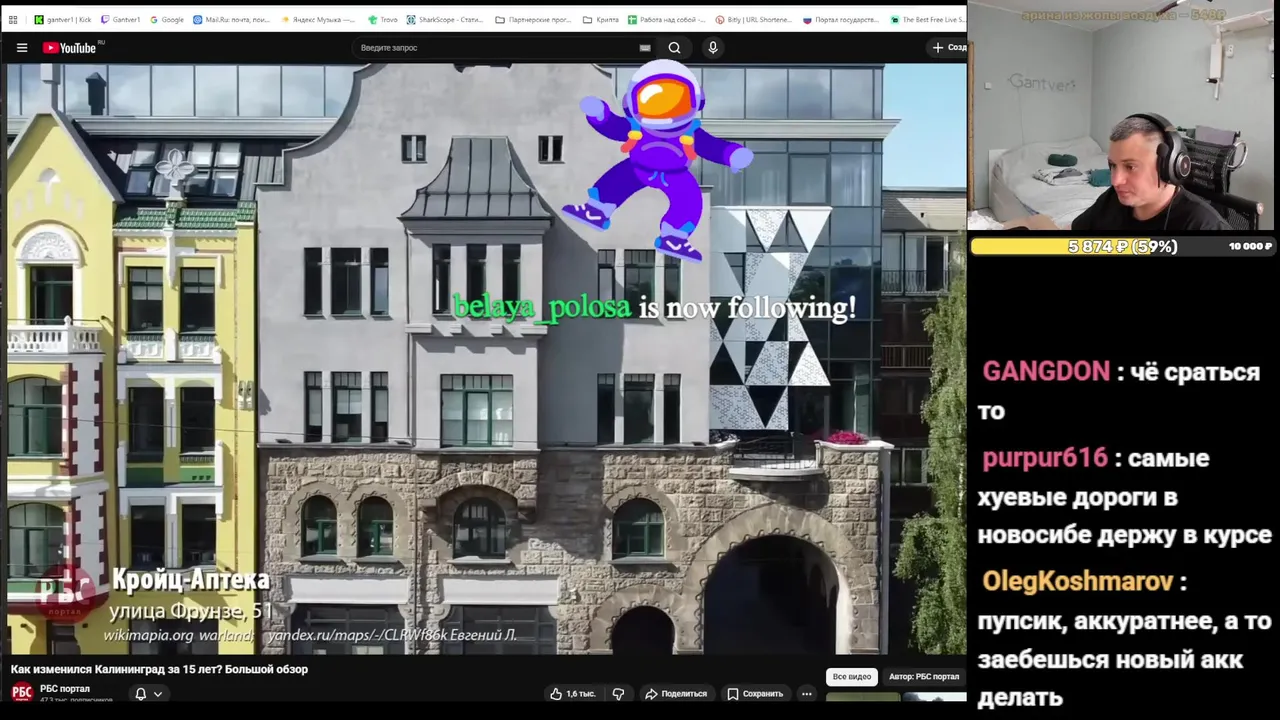Click the Создать create button

948,48
